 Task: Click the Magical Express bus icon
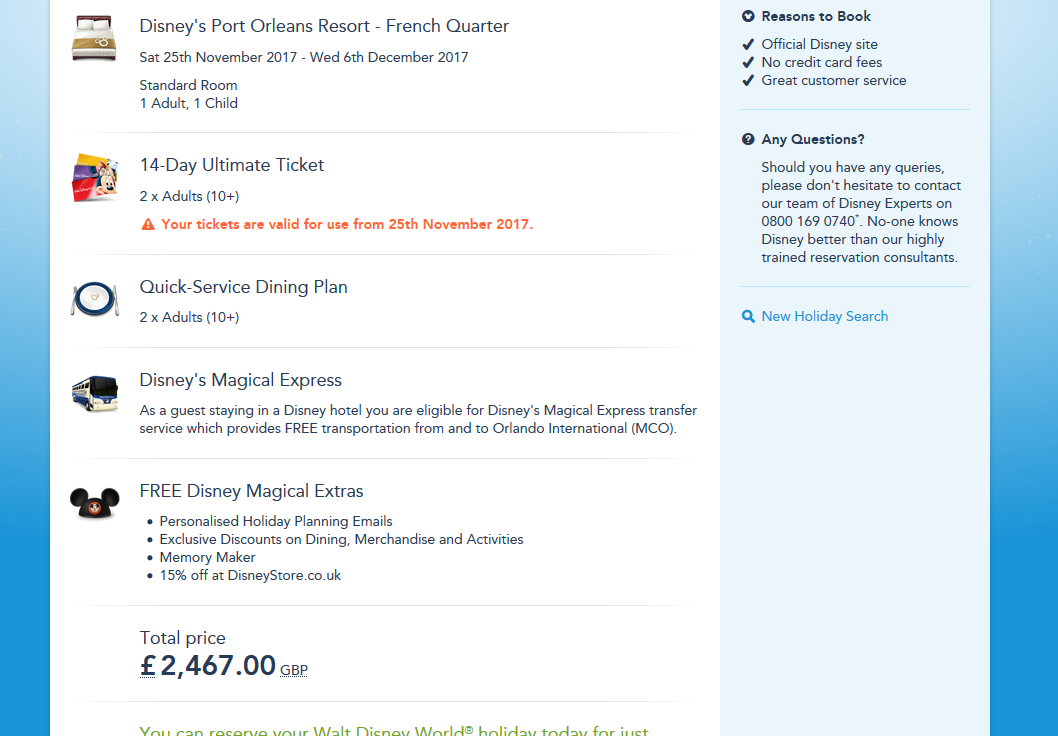95,393
